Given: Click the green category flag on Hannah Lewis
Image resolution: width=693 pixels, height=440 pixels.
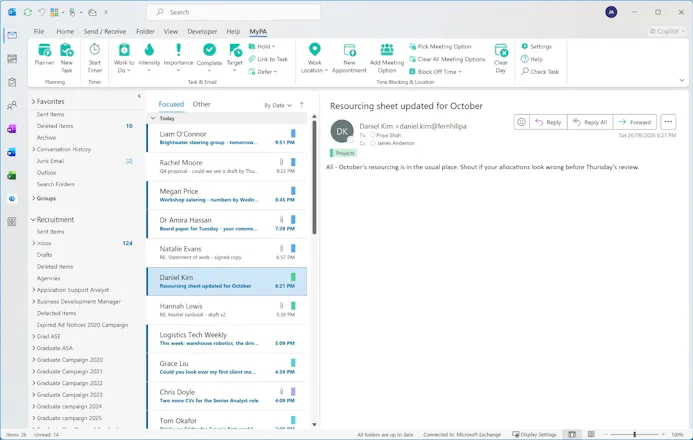Looking at the screenshot, I should click(x=293, y=306).
